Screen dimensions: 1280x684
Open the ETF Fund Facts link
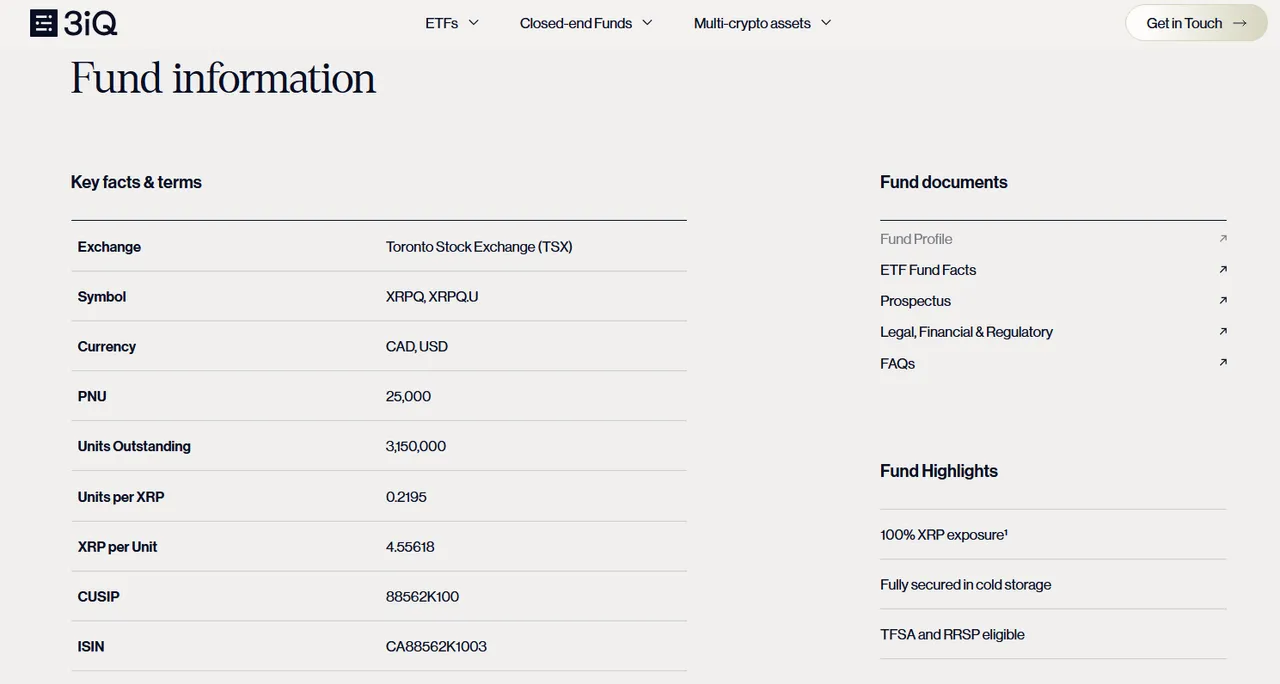pyautogui.click(x=928, y=270)
